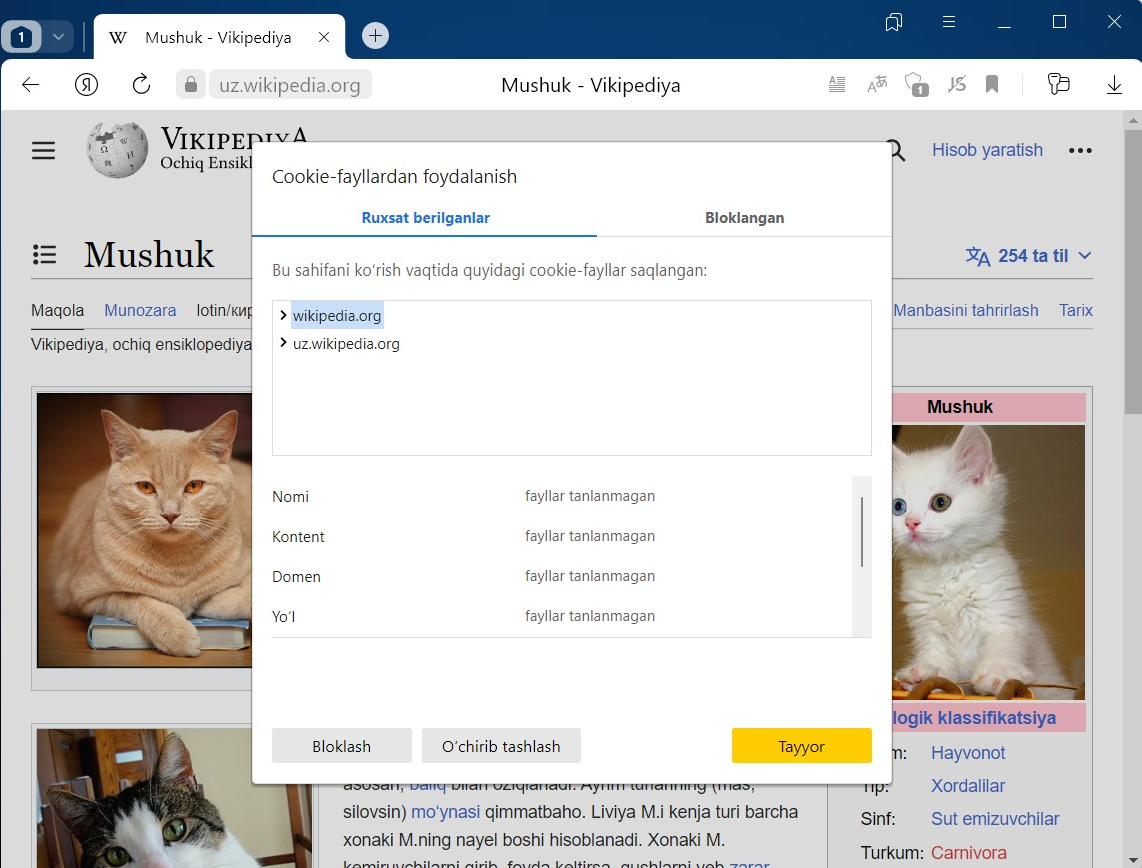This screenshot has height=868, width=1142.
Task: Click the cookie details scrollbar thumb
Action: (861, 531)
